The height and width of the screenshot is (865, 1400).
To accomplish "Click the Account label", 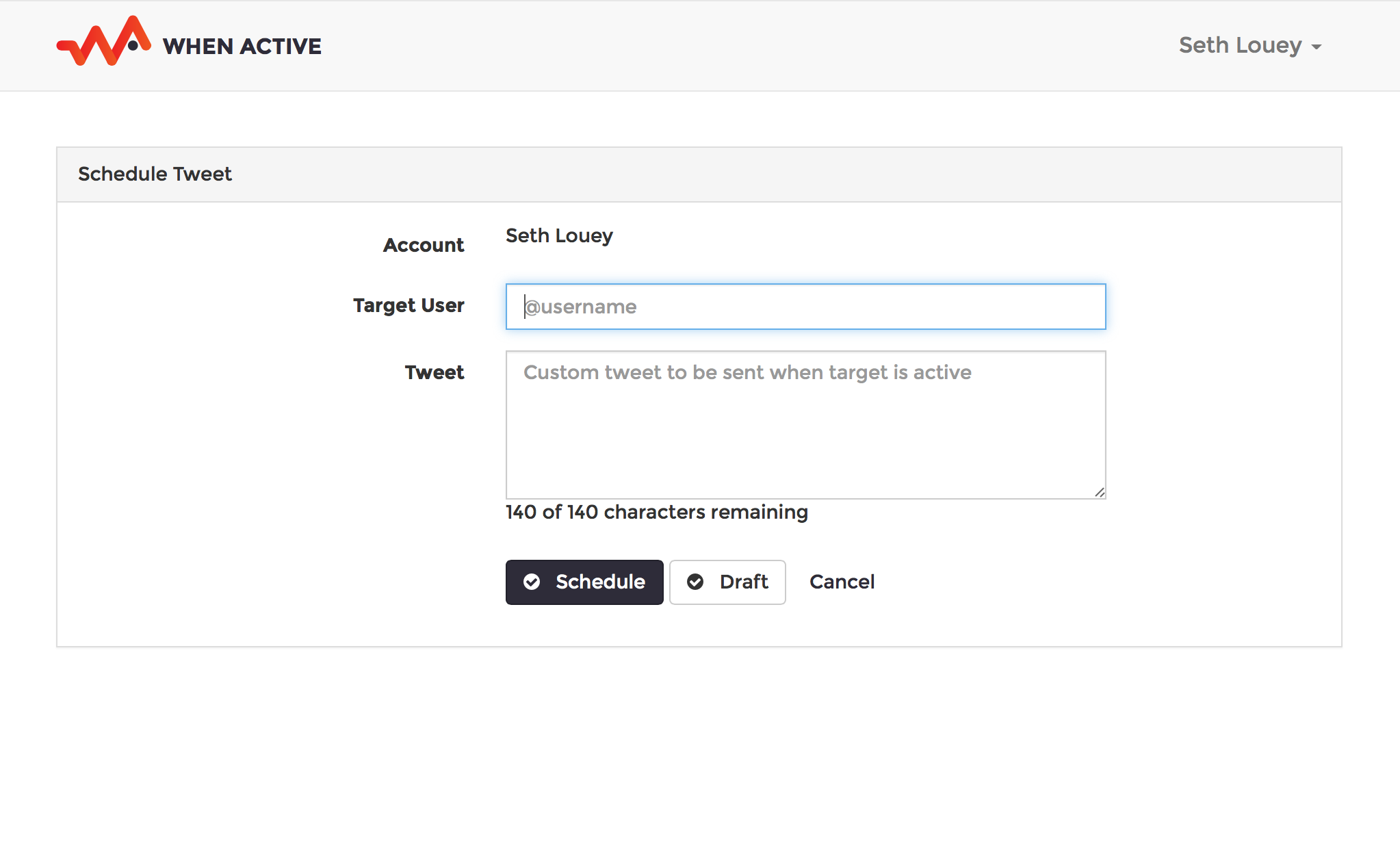I will [423, 245].
